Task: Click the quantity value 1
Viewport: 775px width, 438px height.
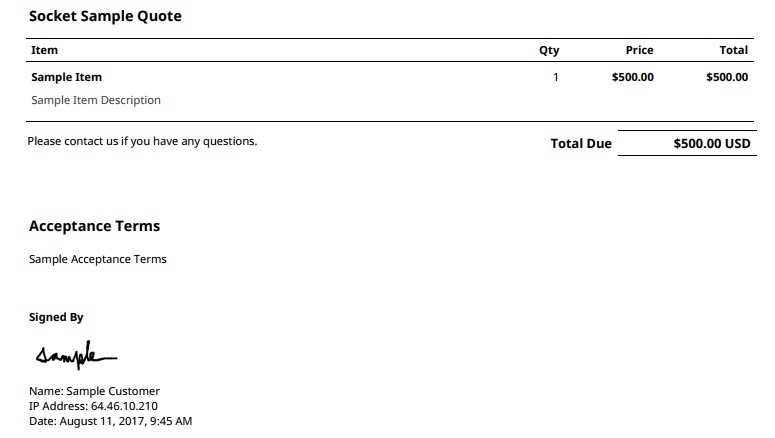Action: (x=556, y=77)
